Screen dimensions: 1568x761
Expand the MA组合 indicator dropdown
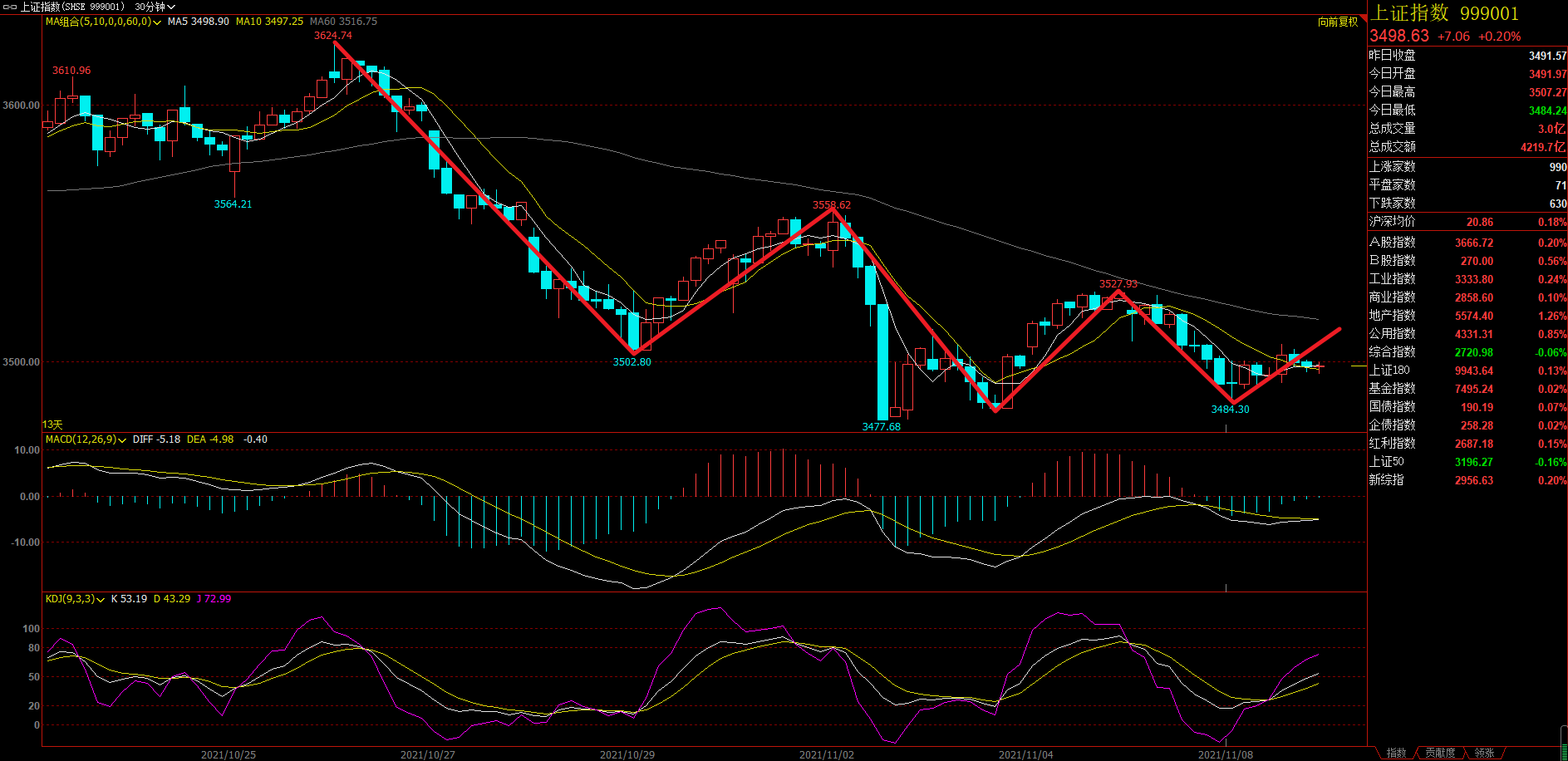pos(157,22)
